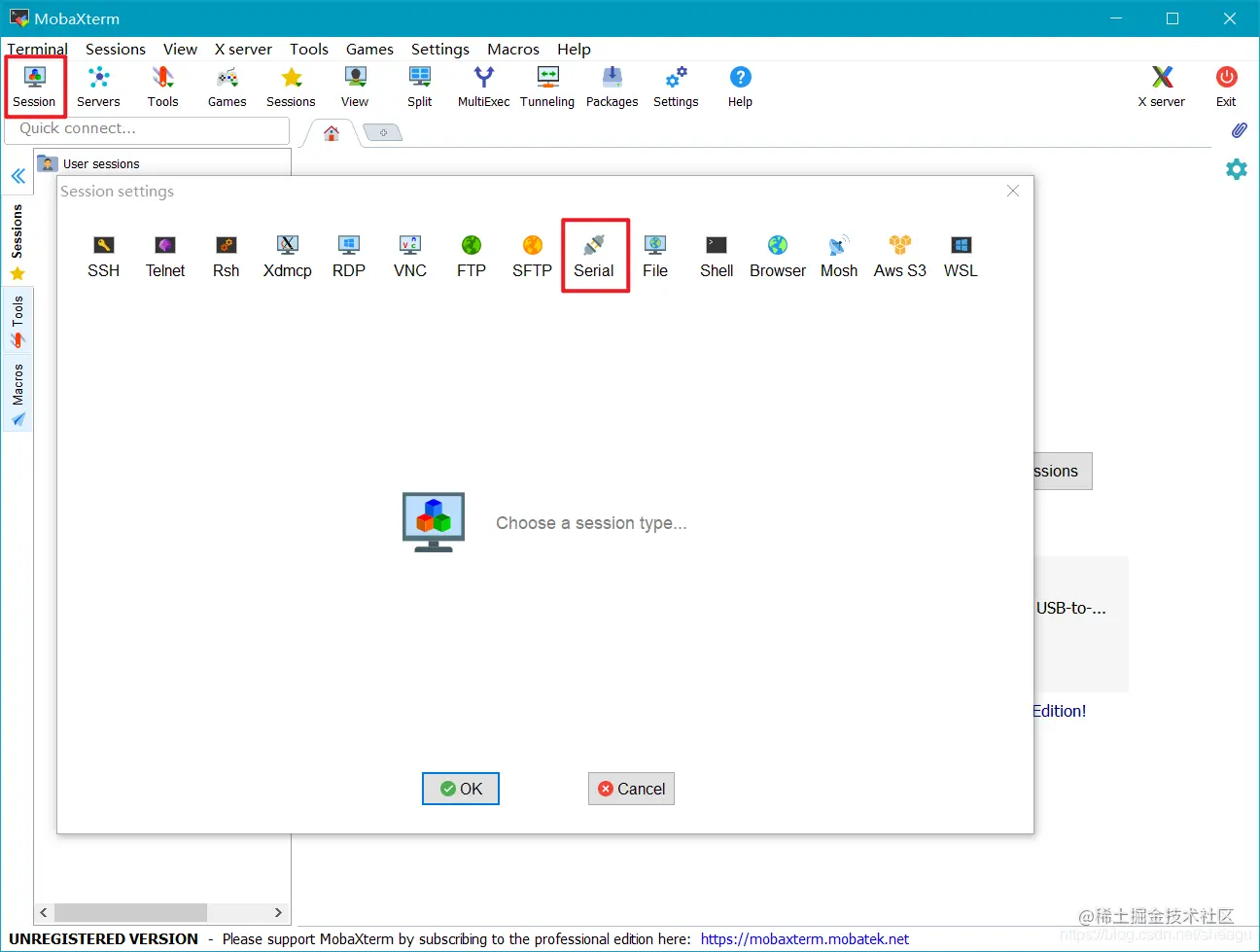The height and width of the screenshot is (952, 1260).
Task: Select the Shell session type
Action: coord(717,257)
